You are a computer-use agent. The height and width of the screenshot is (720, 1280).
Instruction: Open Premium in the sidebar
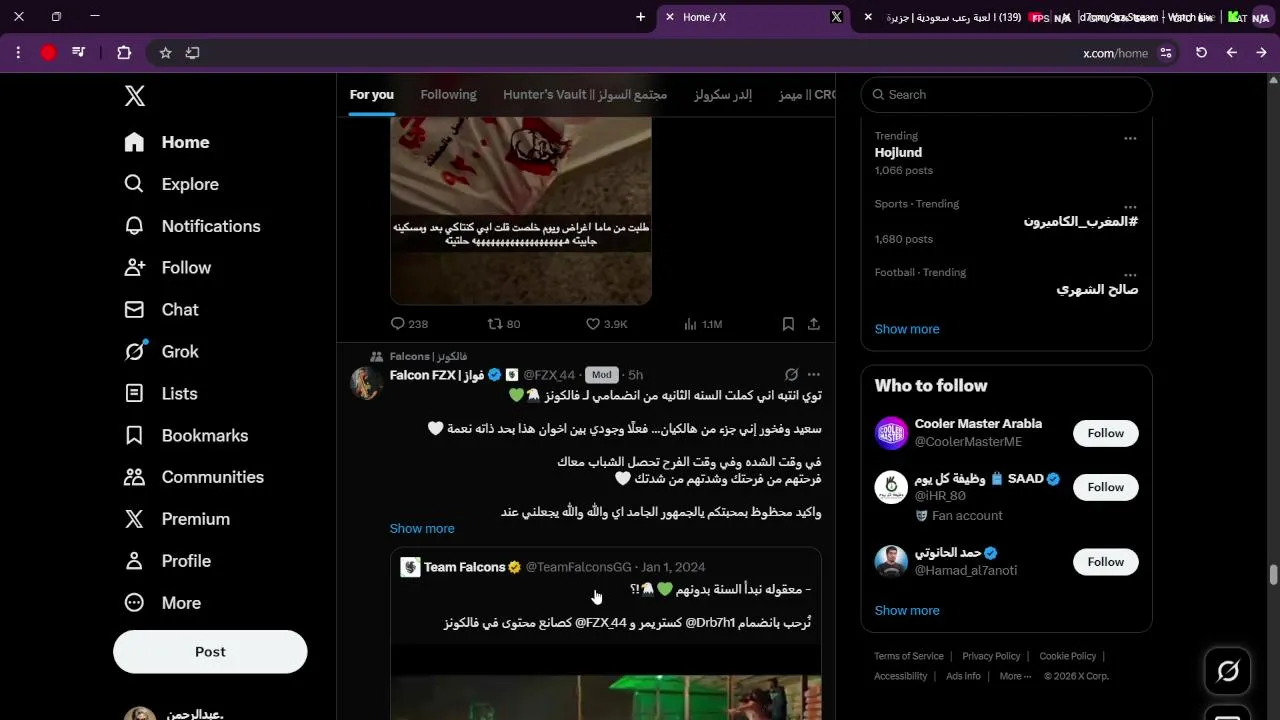tap(177, 519)
